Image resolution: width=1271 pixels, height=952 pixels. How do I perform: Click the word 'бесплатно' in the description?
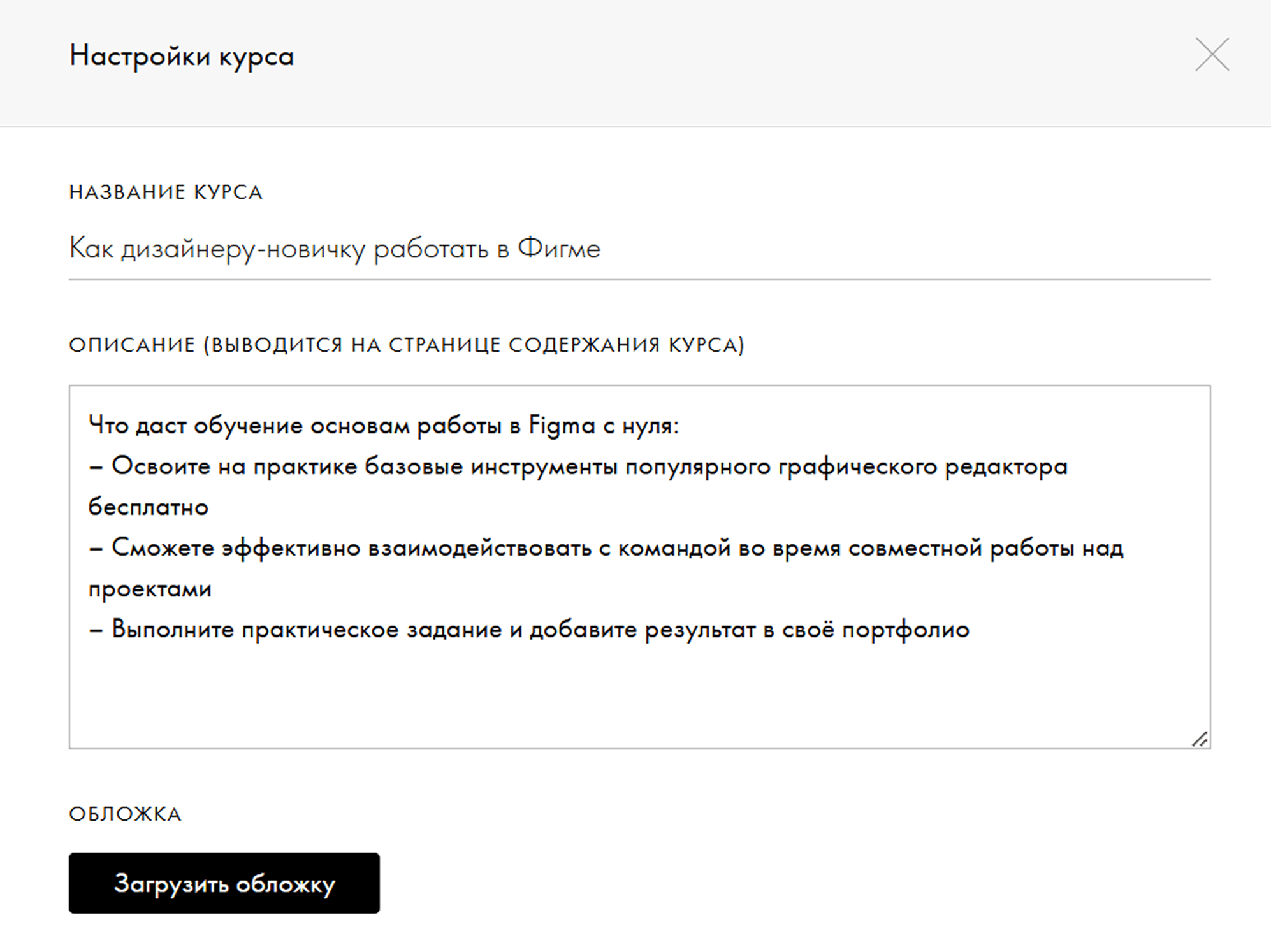pyautogui.click(x=149, y=507)
